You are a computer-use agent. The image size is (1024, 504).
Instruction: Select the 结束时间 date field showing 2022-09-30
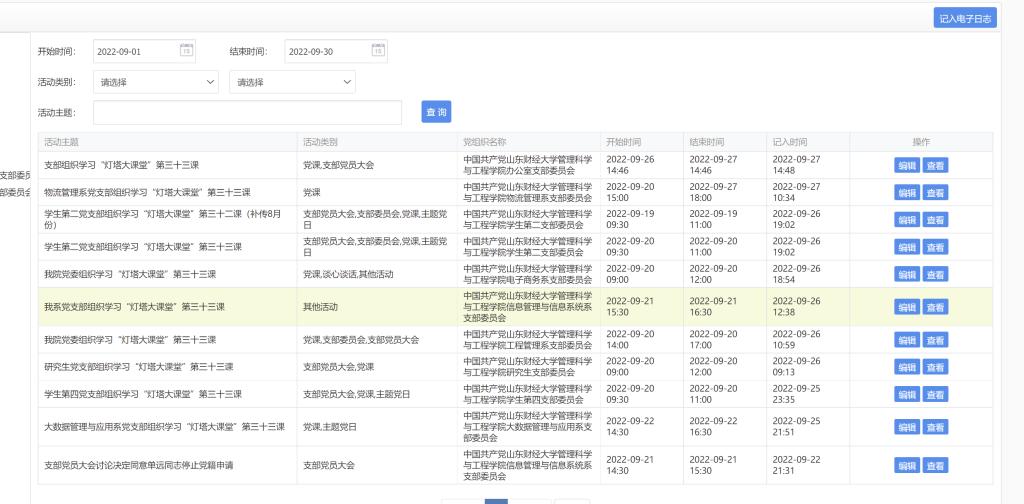click(x=326, y=51)
